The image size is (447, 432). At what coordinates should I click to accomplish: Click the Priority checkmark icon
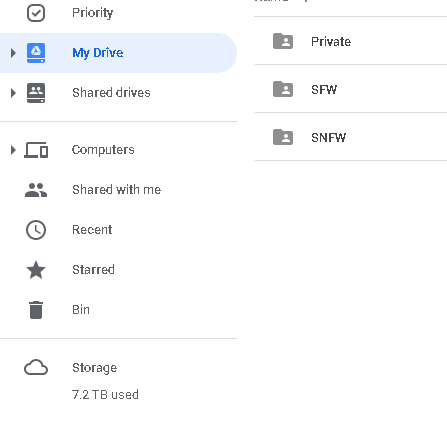(x=36, y=13)
